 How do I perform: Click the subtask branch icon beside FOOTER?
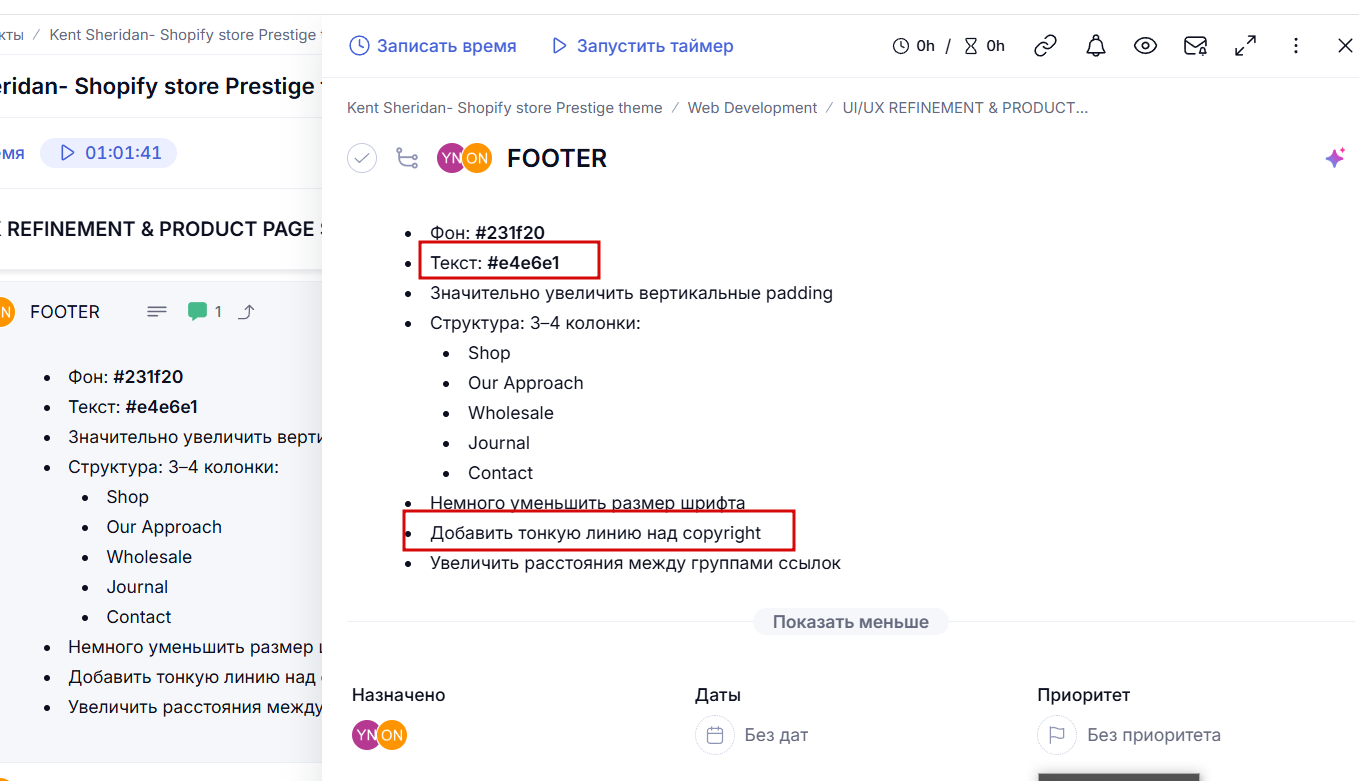click(x=407, y=158)
